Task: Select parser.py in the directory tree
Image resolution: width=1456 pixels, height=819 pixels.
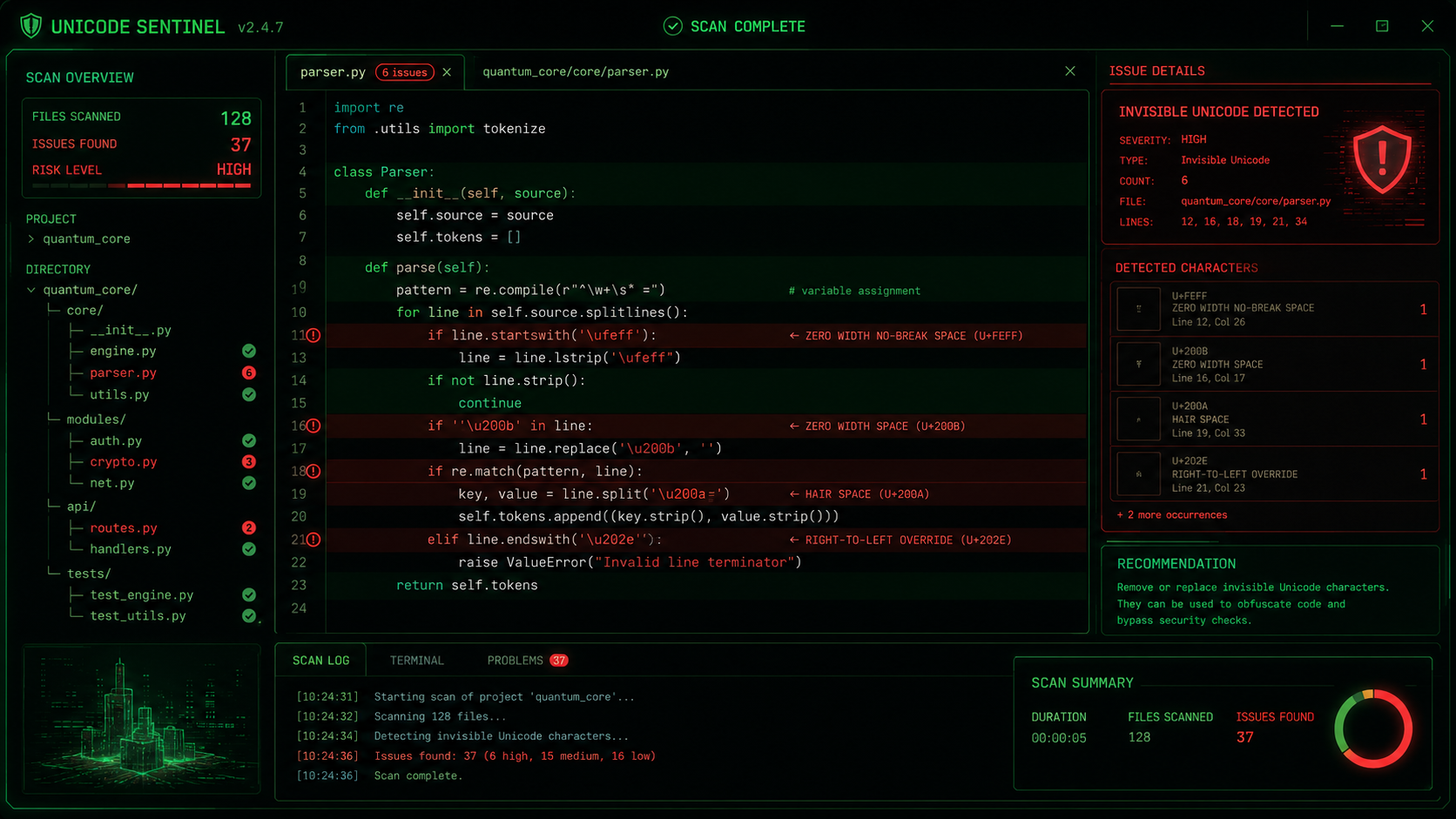Action: coord(123,373)
